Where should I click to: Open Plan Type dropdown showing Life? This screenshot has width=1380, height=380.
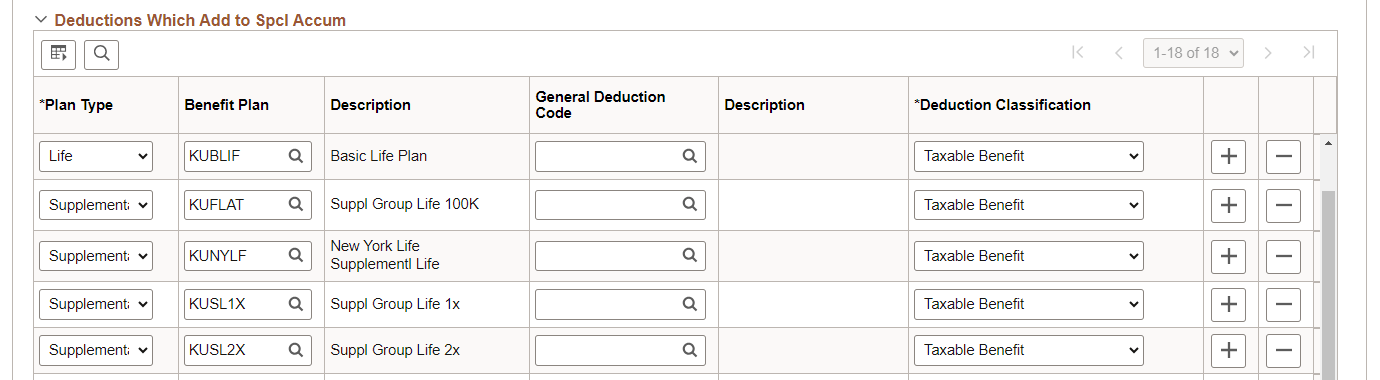click(x=96, y=156)
